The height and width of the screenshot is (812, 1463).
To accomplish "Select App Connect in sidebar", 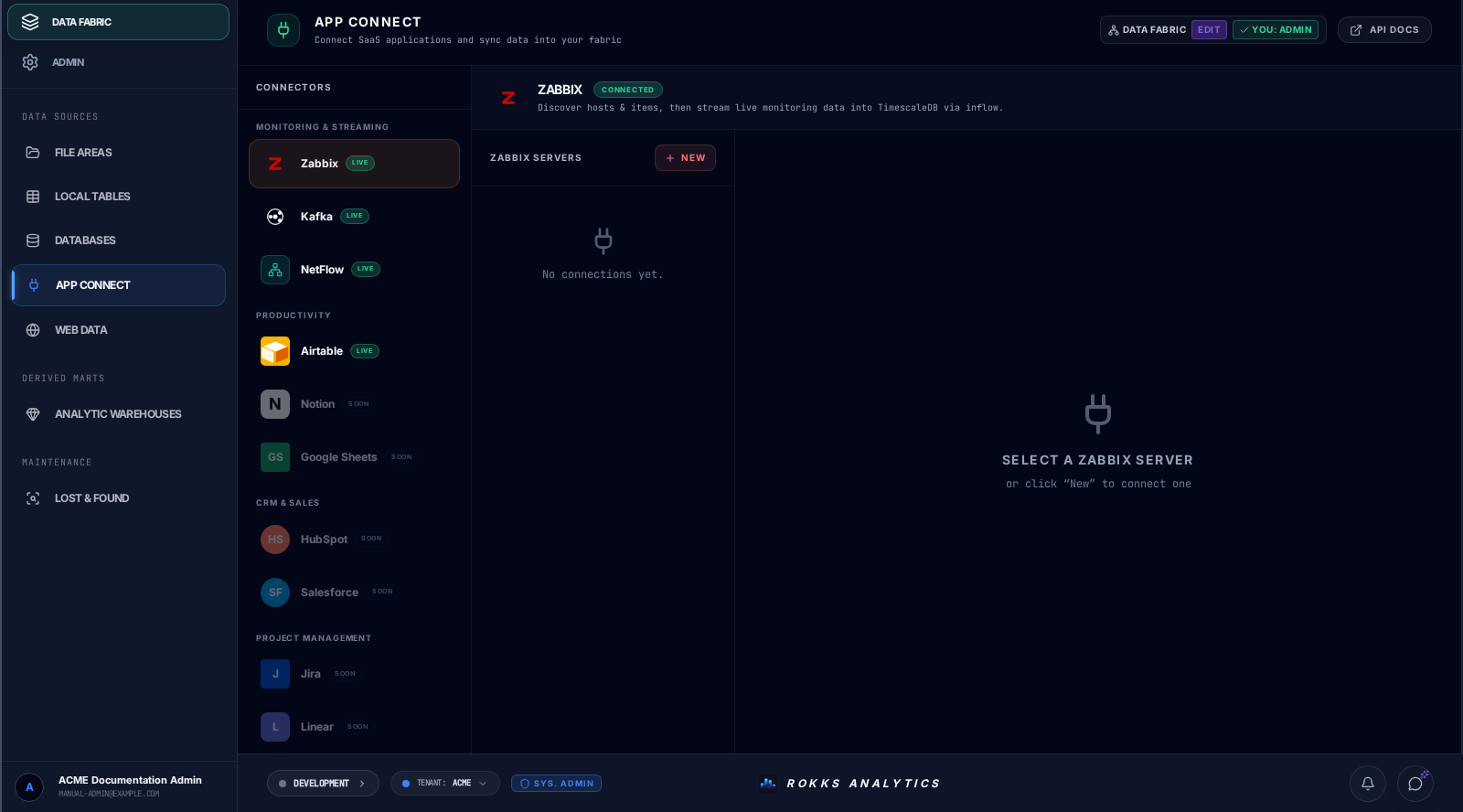I will (x=118, y=285).
